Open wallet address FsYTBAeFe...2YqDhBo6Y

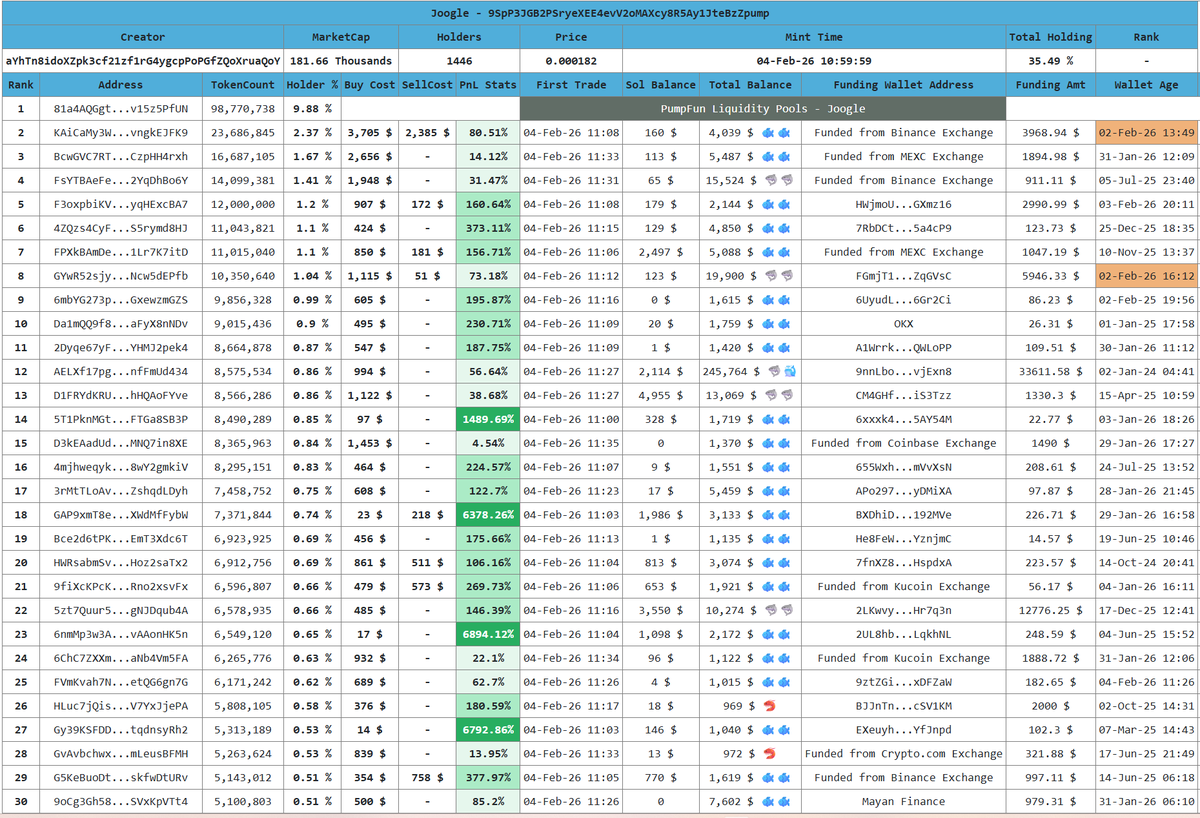point(120,181)
